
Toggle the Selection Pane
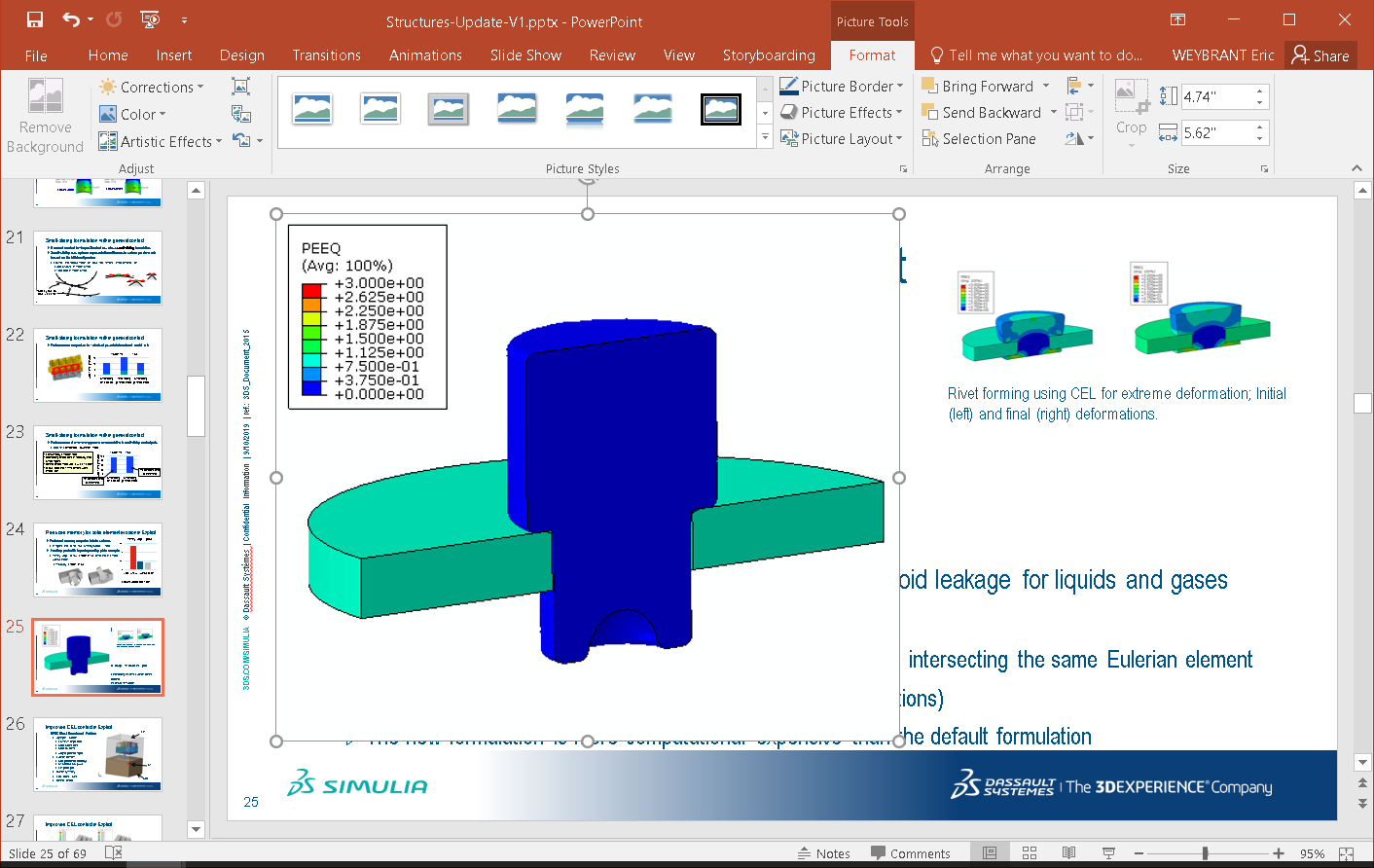click(979, 139)
